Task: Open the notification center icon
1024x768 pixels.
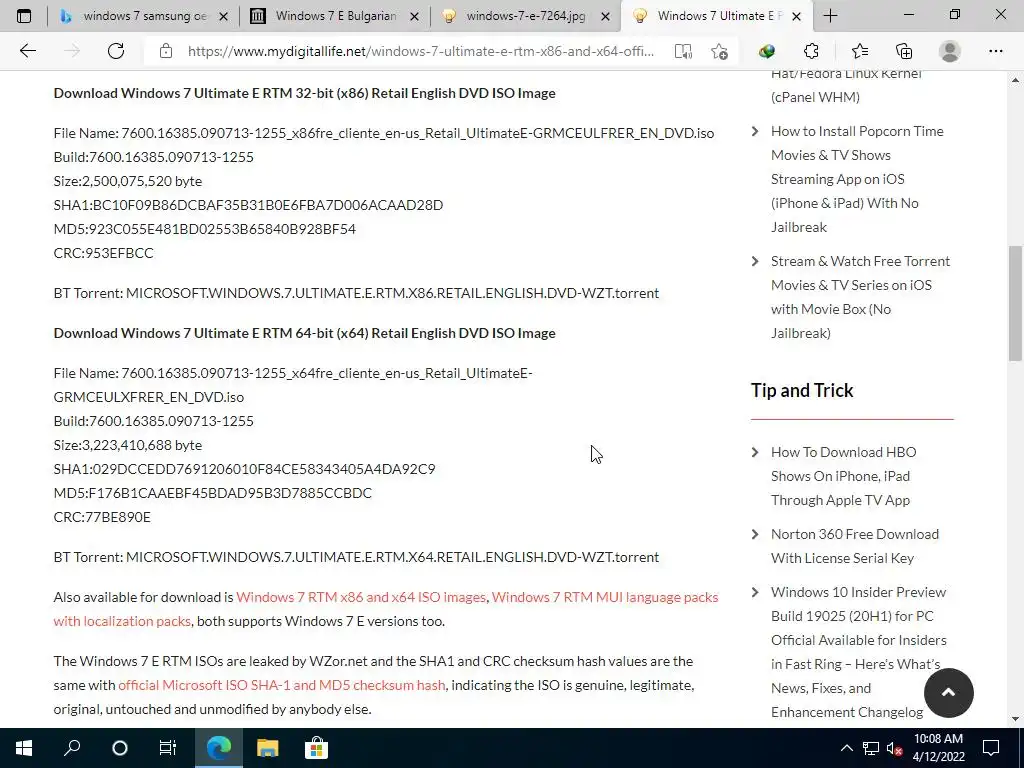Action: [991, 748]
